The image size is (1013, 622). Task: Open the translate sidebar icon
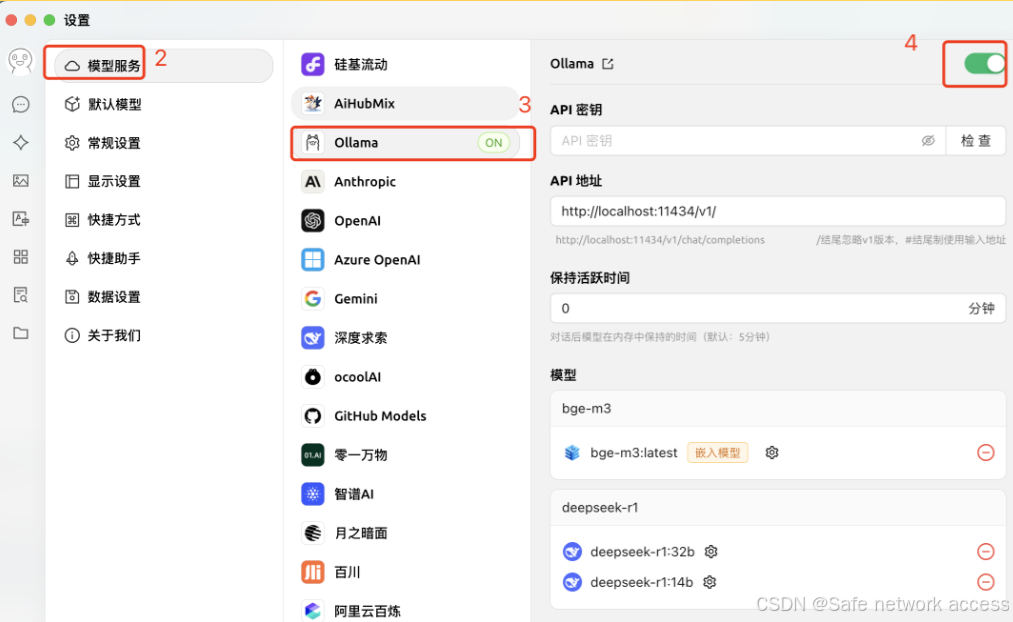coord(21,219)
